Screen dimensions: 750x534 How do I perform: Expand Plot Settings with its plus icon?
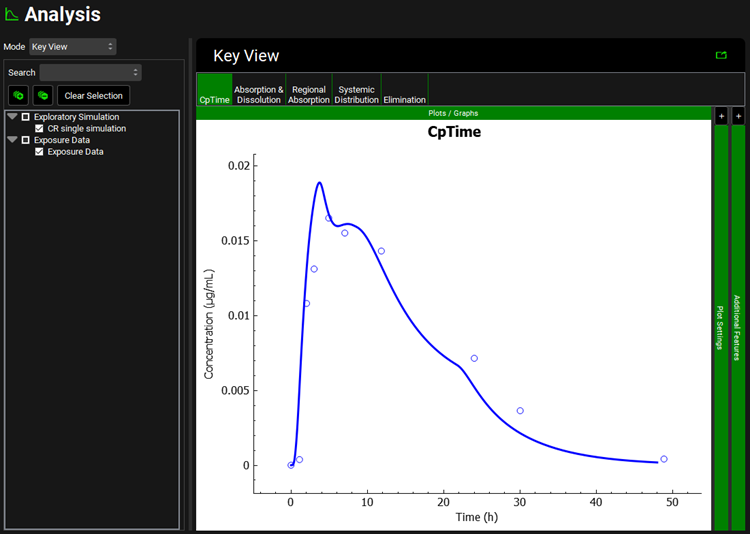coord(721,117)
